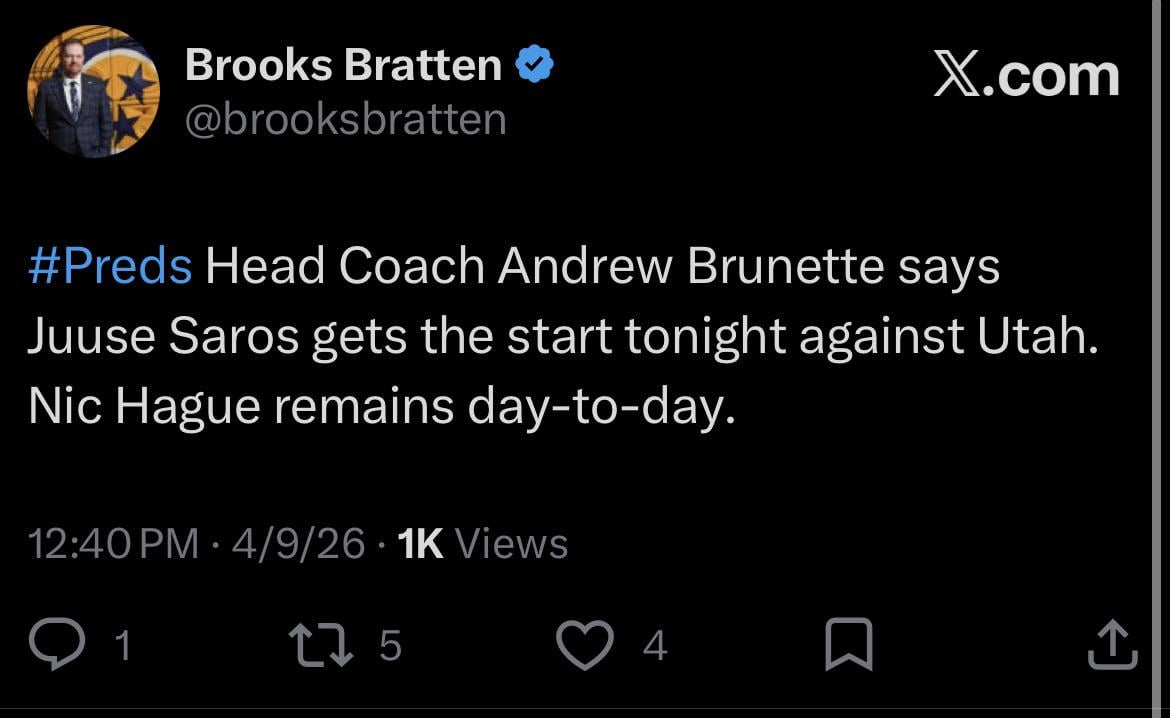
Task: Open Brooks Bratten's profile picture
Action: 93,92
